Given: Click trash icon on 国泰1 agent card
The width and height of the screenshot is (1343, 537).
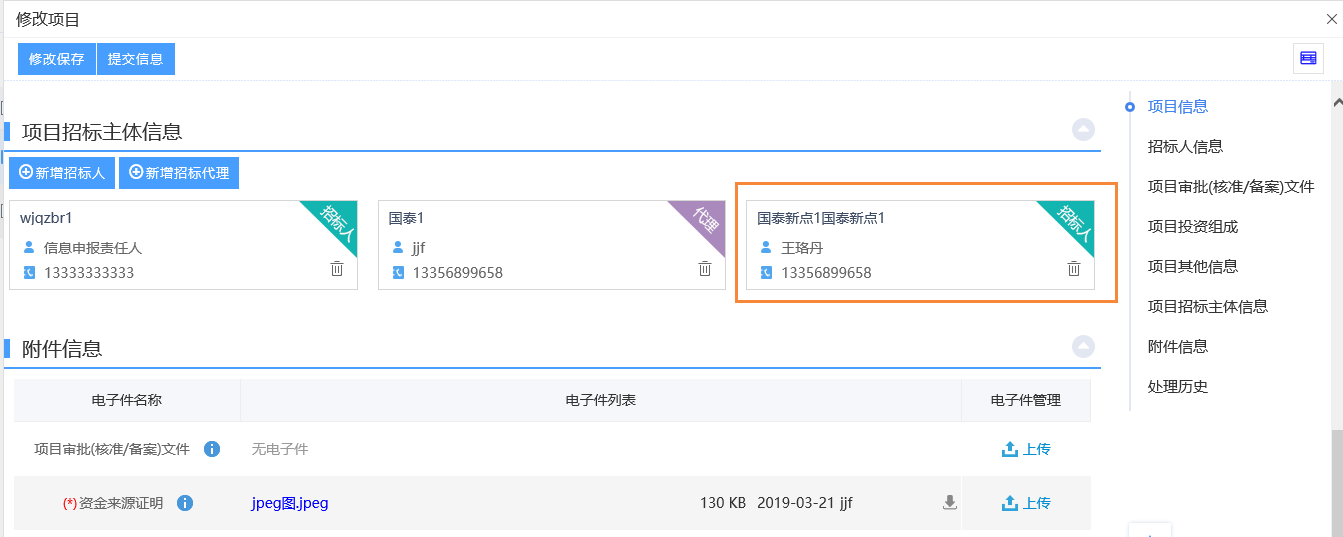Looking at the screenshot, I should click(x=705, y=269).
